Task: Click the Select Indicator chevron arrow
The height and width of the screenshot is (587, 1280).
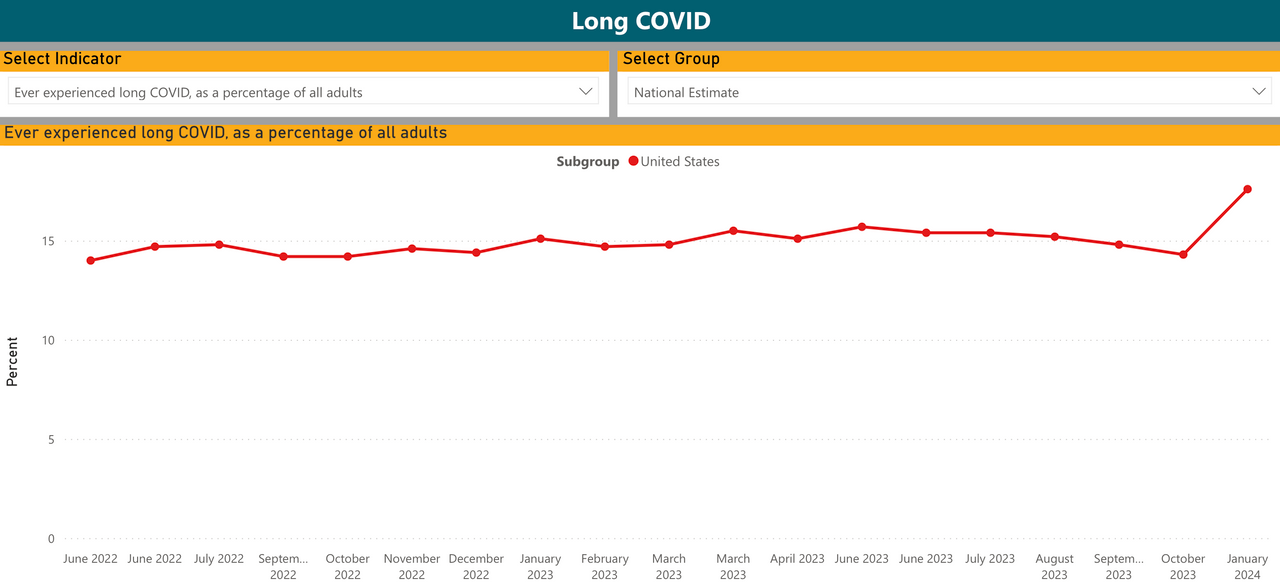Action: [x=586, y=92]
